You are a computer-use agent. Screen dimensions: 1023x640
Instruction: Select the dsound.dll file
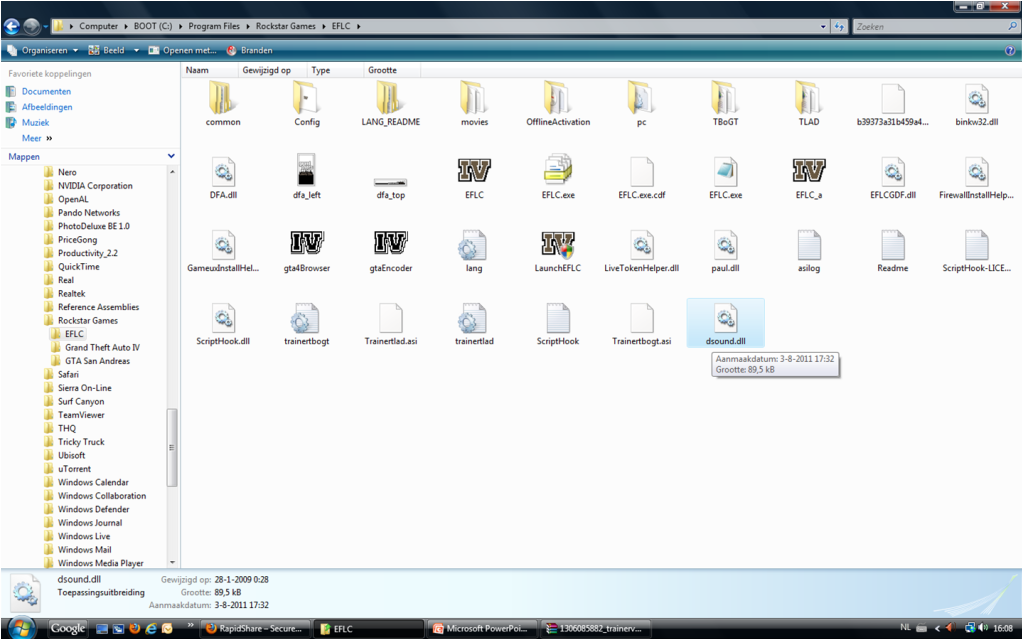pyautogui.click(x=725, y=323)
